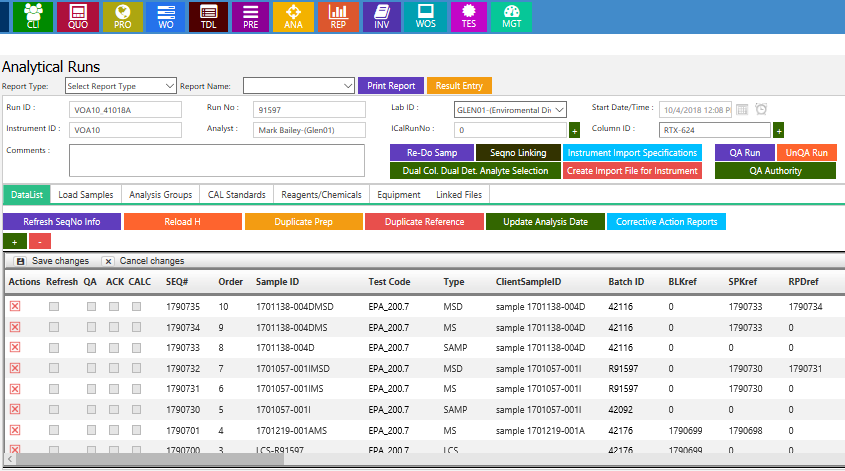Viewport: 845px width, 471px height.
Task: Tick ACK checkbox for SEQ# 1790734
Action: (x=114, y=327)
